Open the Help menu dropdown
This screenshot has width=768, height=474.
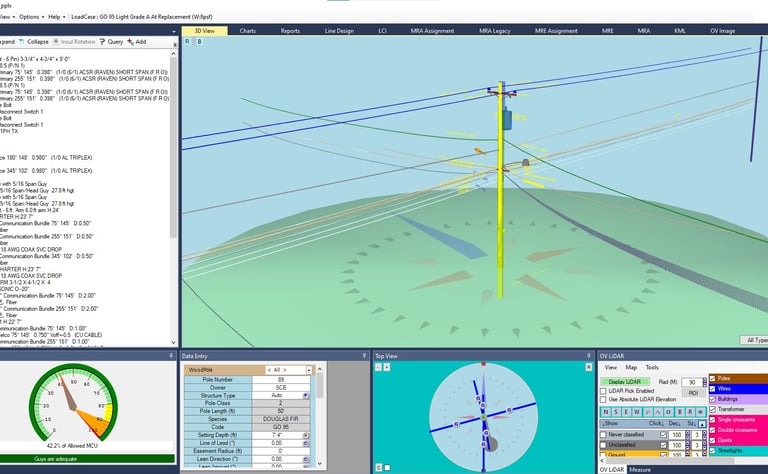tap(57, 17)
